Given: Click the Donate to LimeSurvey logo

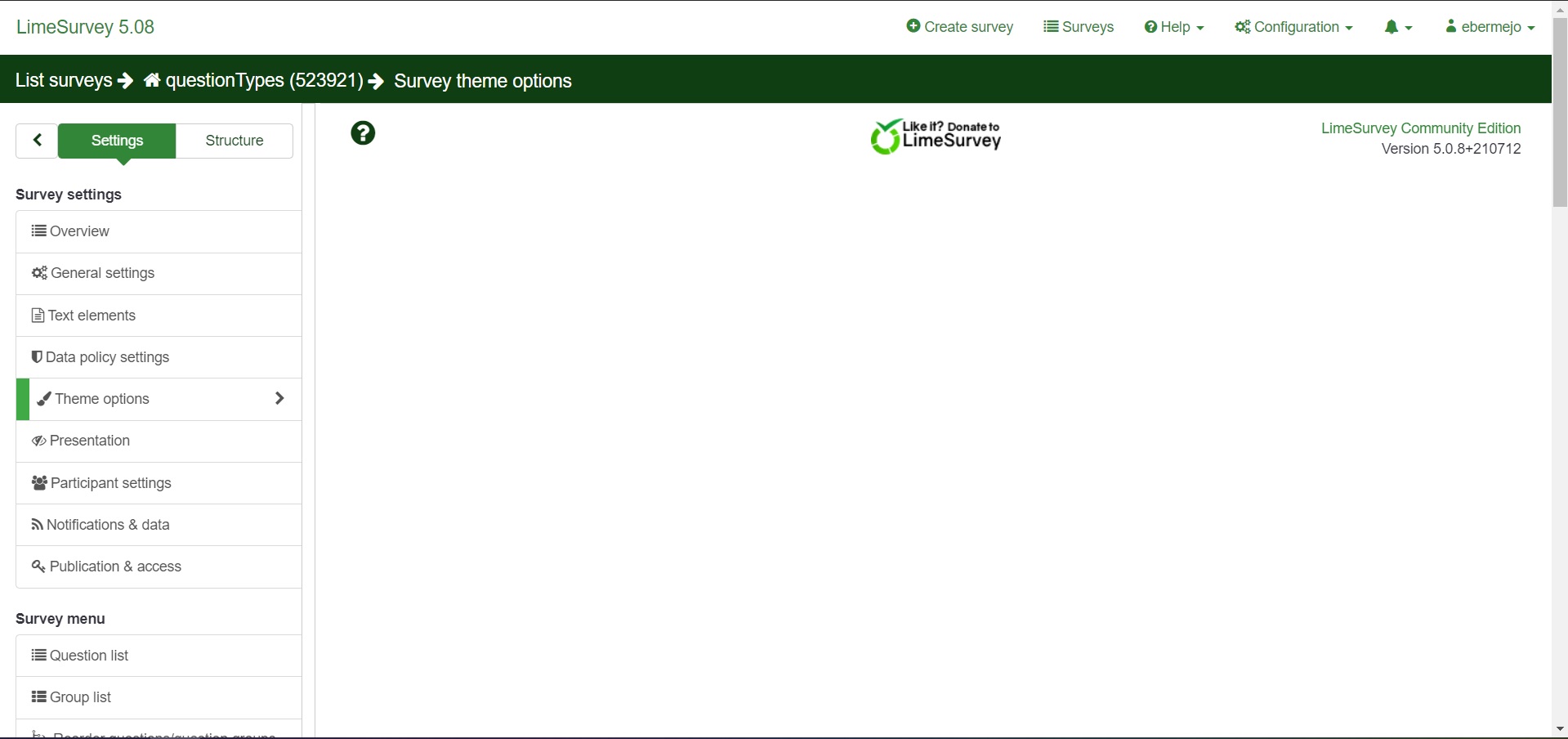Looking at the screenshot, I should 936,137.
